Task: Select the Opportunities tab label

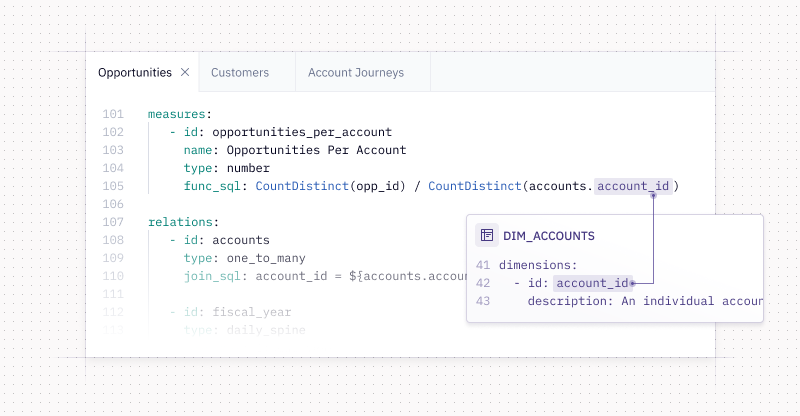Action: coord(135,72)
